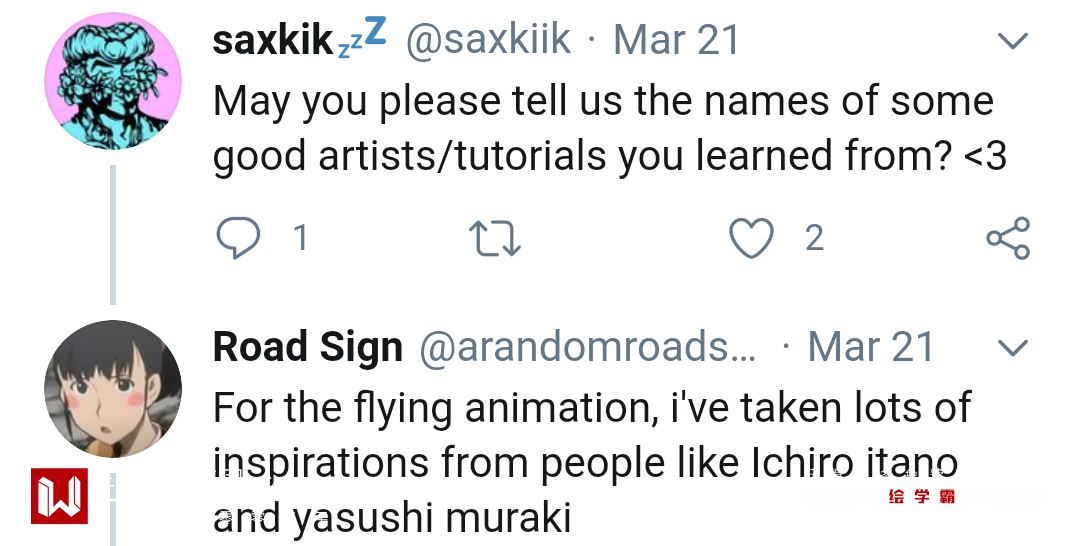Open saxkik's pink profile avatar
Image resolution: width=1075 pixels, height=546 pixels.
tap(113, 81)
